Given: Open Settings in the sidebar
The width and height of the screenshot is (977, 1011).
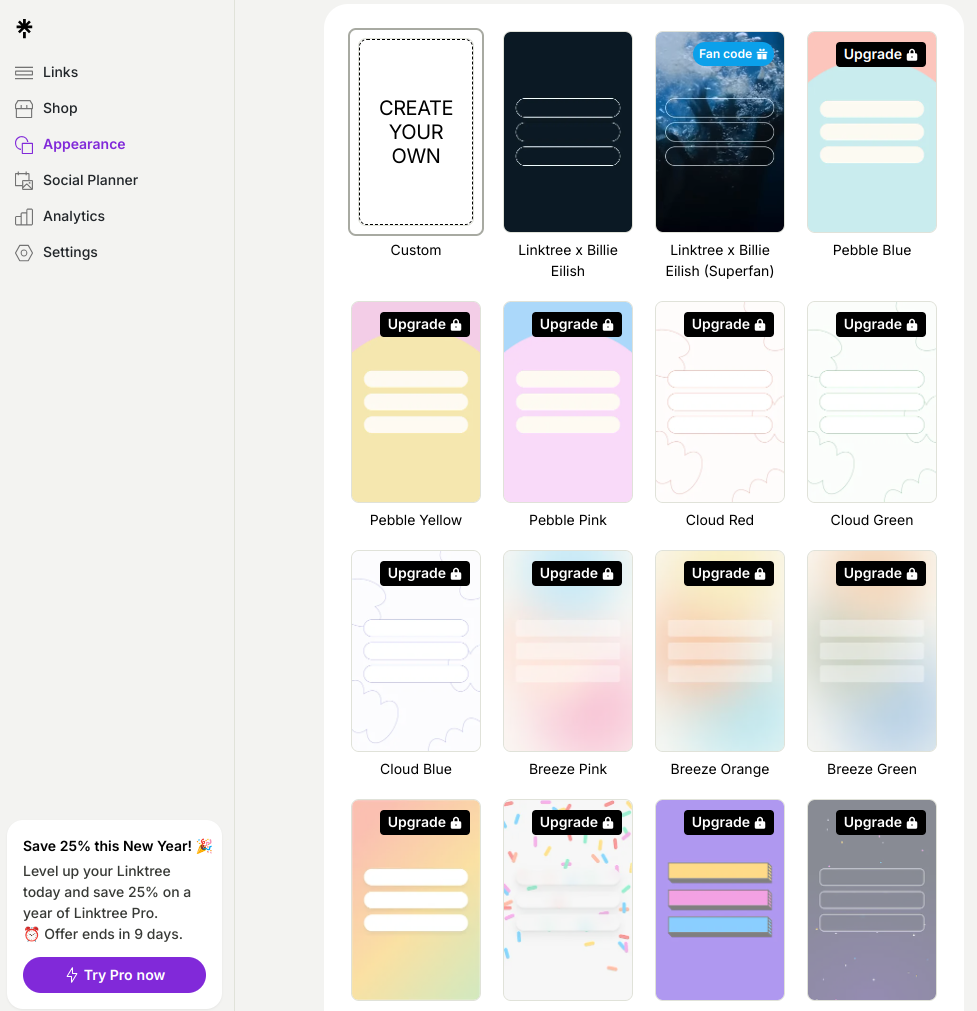Looking at the screenshot, I should coord(70,253).
